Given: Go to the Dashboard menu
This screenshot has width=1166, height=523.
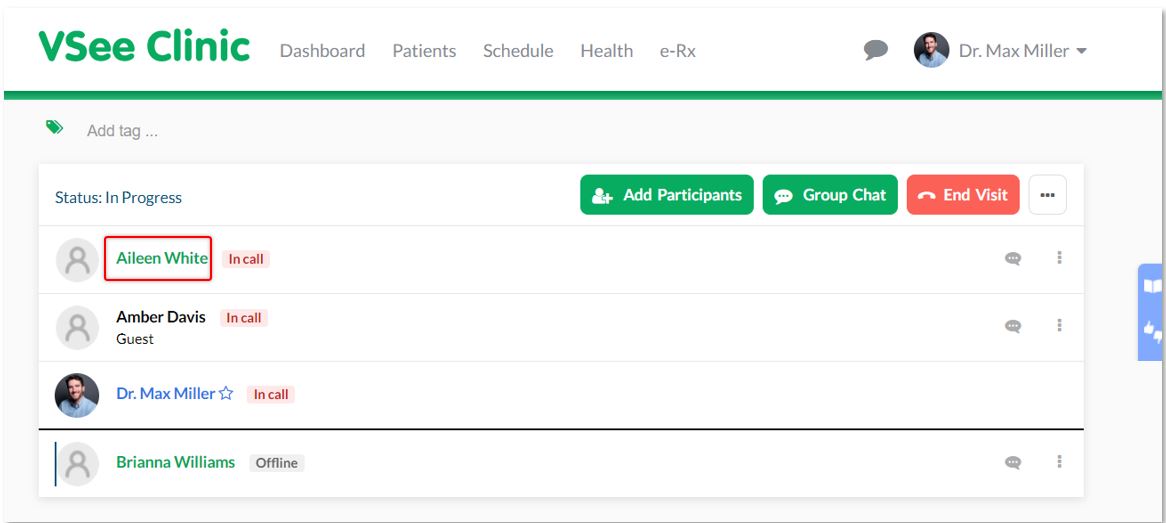Looking at the screenshot, I should point(322,51).
